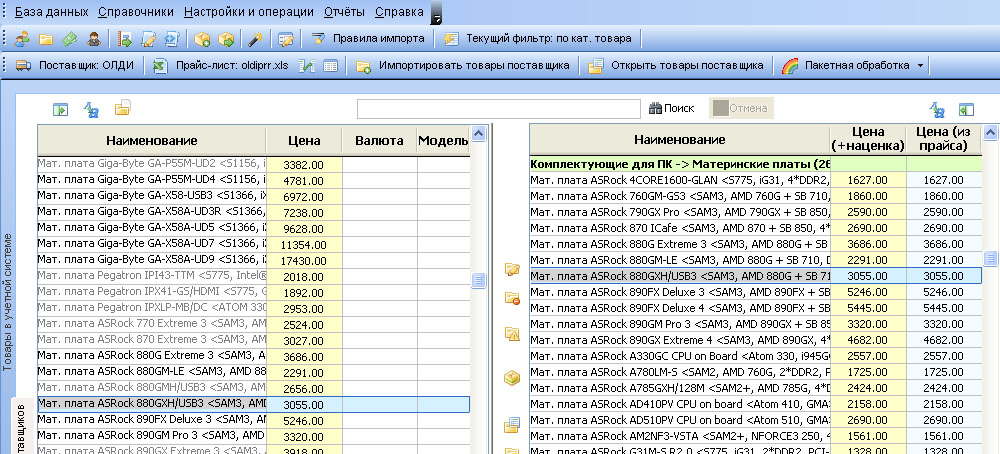The width and height of the screenshot is (1000, 454).
Task: Click the folder with pencil icon between tables
Action: pyautogui.click(x=511, y=269)
